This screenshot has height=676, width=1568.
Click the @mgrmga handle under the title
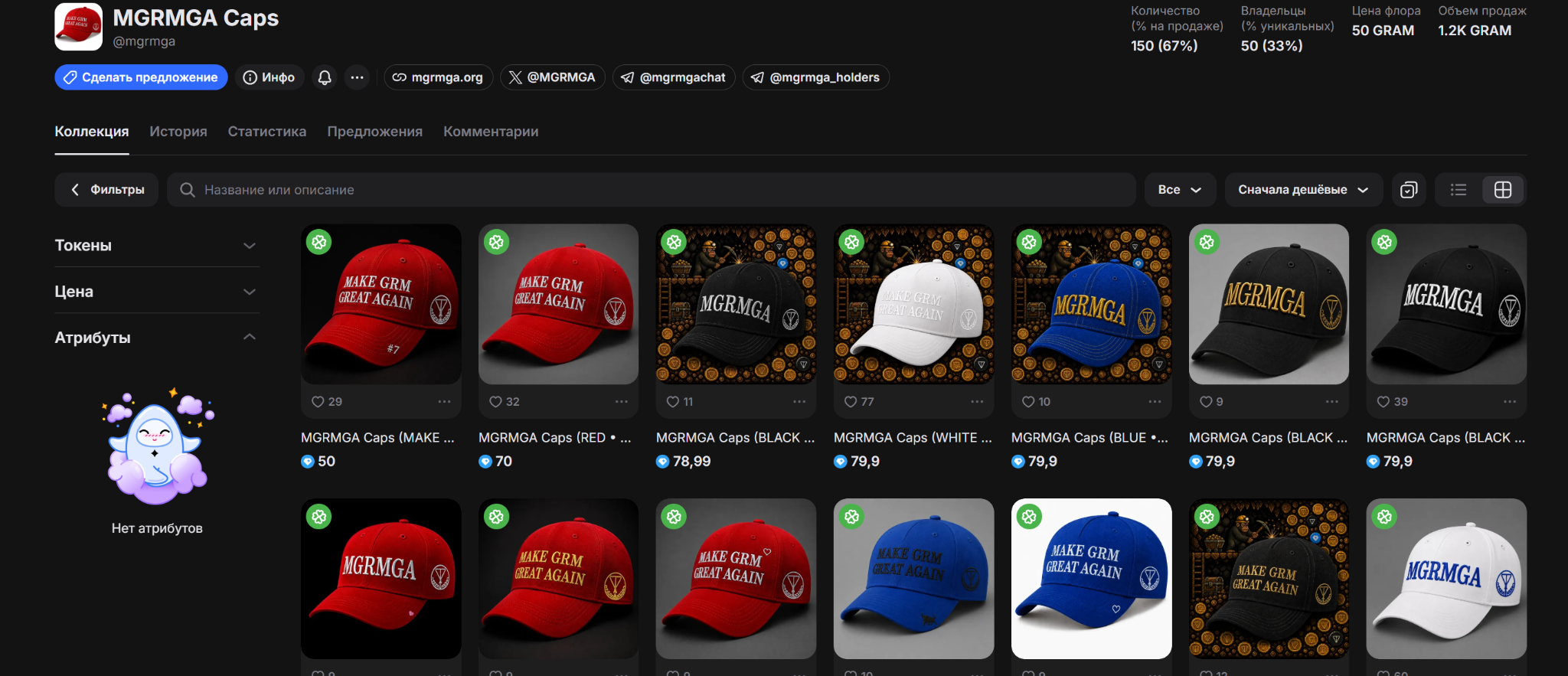(144, 41)
